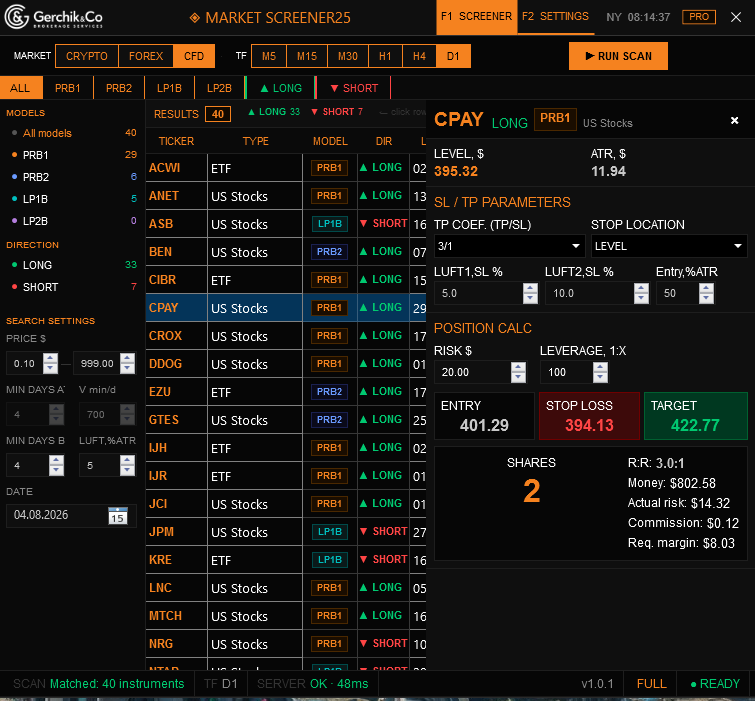Select the ASB row
The height and width of the screenshot is (701, 755).
click(286, 224)
